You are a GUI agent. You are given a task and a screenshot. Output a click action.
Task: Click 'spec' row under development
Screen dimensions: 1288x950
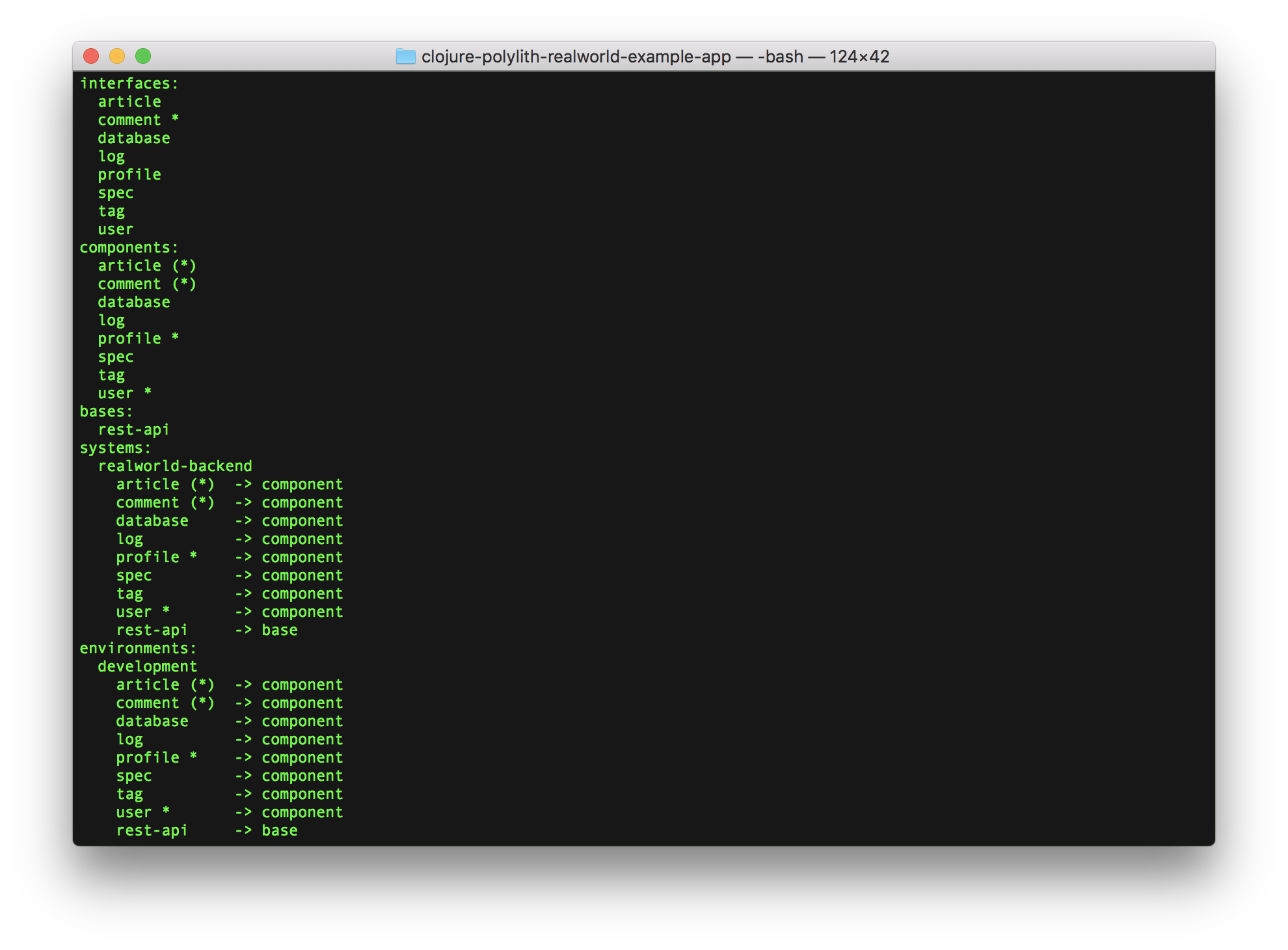tap(134, 776)
